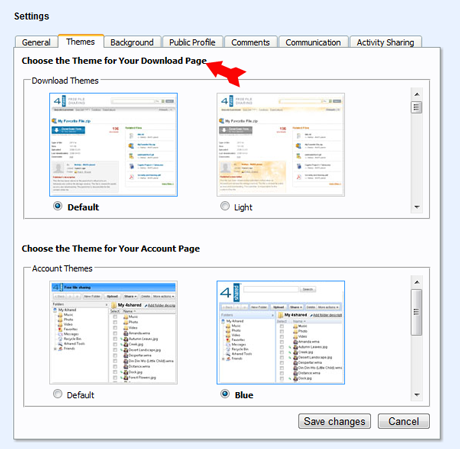Viewport: 460px width, 449px height.
Task: Click Account Themes scroll down arrow
Action: pyautogui.click(x=417, y=395)
